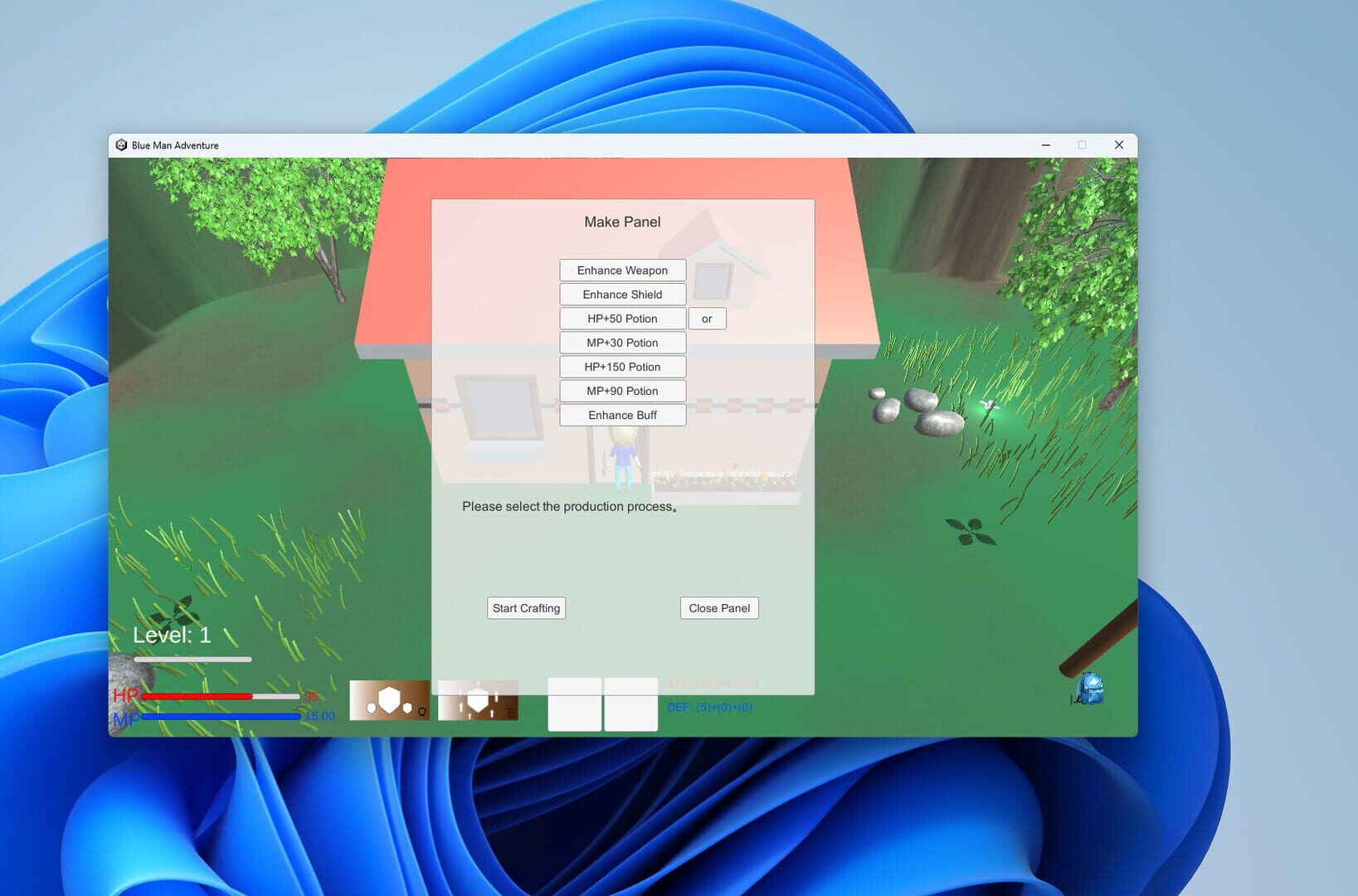Click the 'or' button beside HP+50 Potion
This screenshot has height=896, width=1358.
(707, 319)
